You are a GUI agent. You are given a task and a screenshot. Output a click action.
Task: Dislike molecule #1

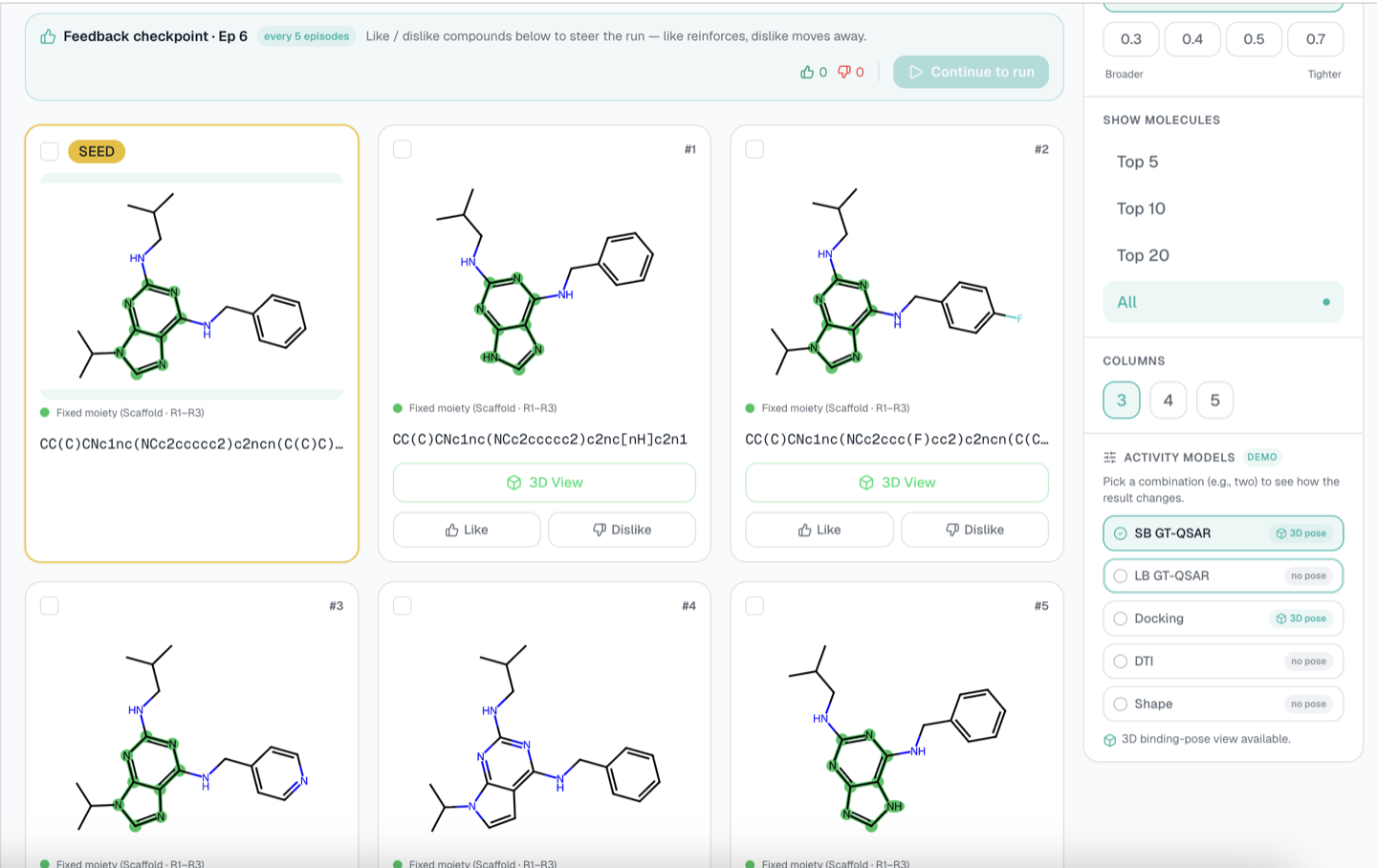pyautogui.click(x=623, y=530)
